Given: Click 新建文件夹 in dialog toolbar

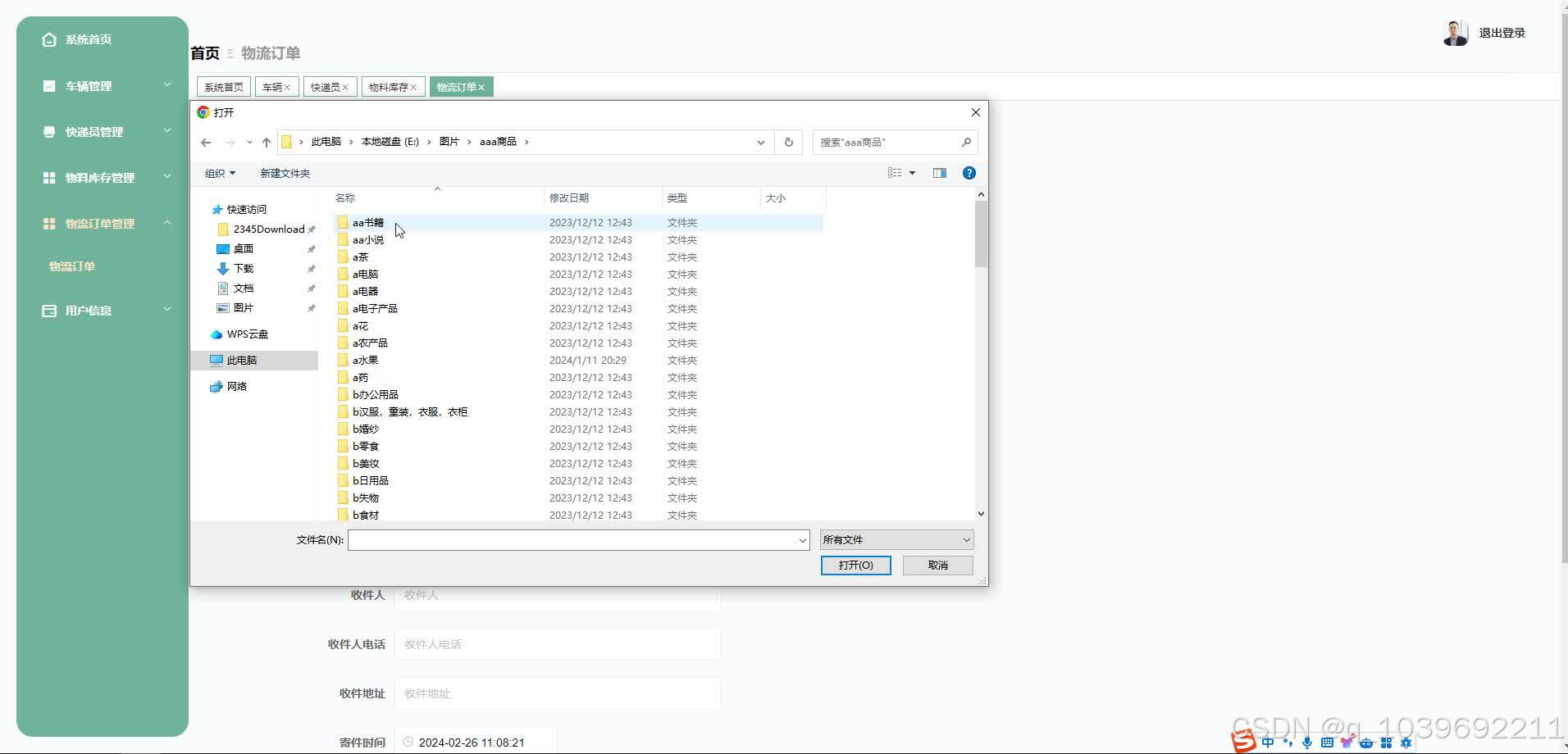Looking at the screenshot, I should (285, 173).
